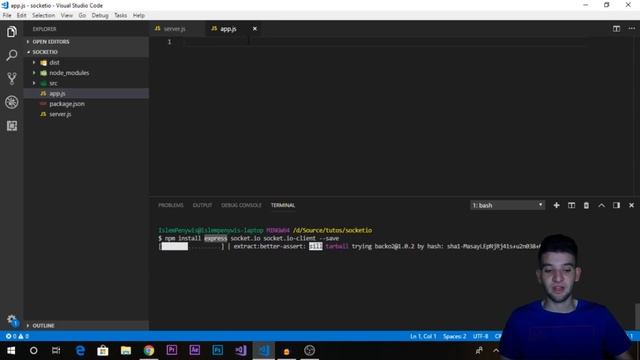Move the panel to the right side

616,205
